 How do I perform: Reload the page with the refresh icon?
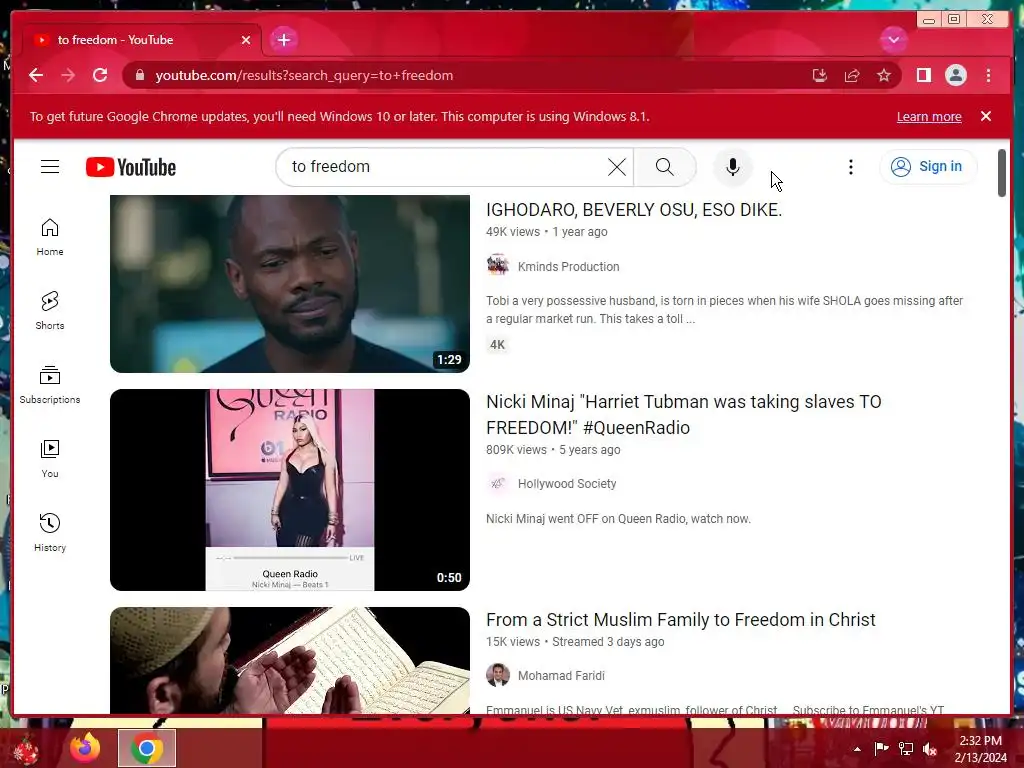click(100, 75)
